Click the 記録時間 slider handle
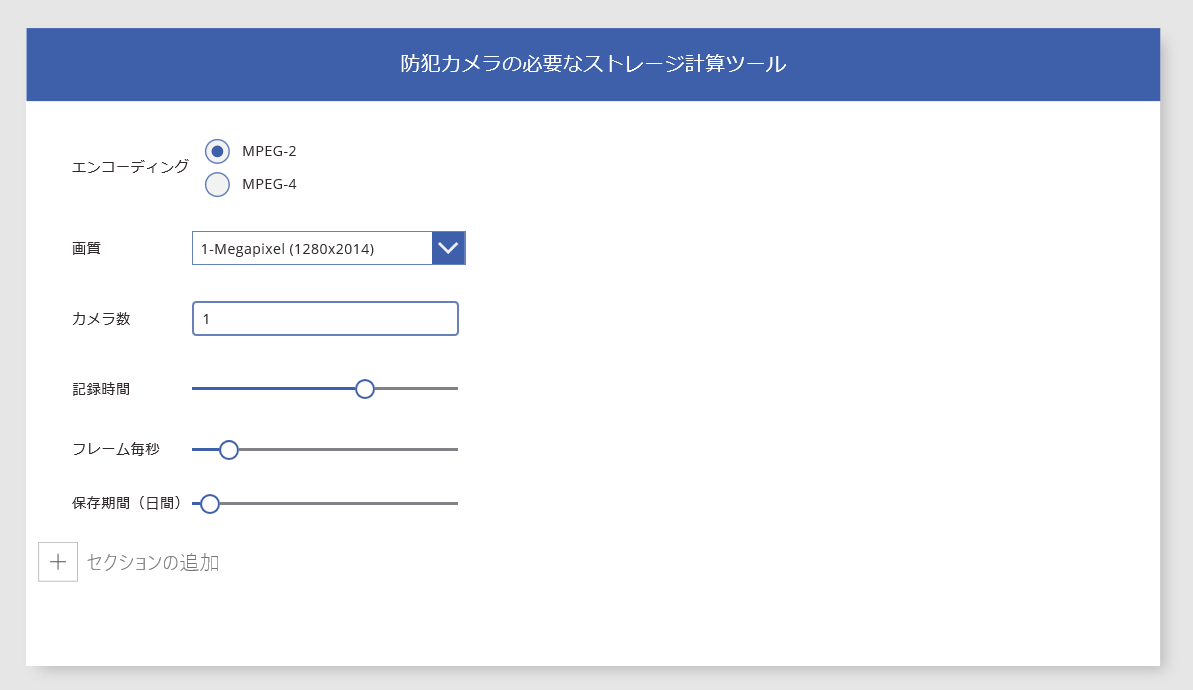Screen dimensions: 1193x690 (365, 388)
